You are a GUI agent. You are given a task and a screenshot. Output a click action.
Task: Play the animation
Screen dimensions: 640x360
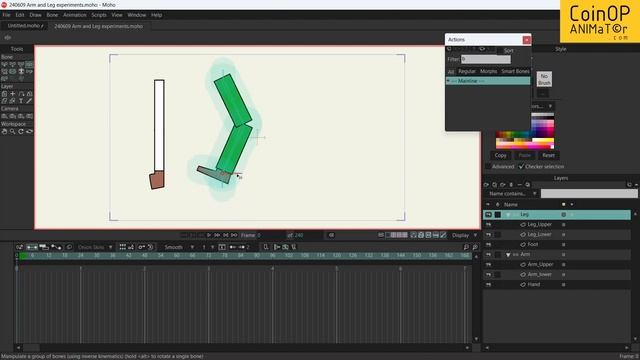coord(209,235)
